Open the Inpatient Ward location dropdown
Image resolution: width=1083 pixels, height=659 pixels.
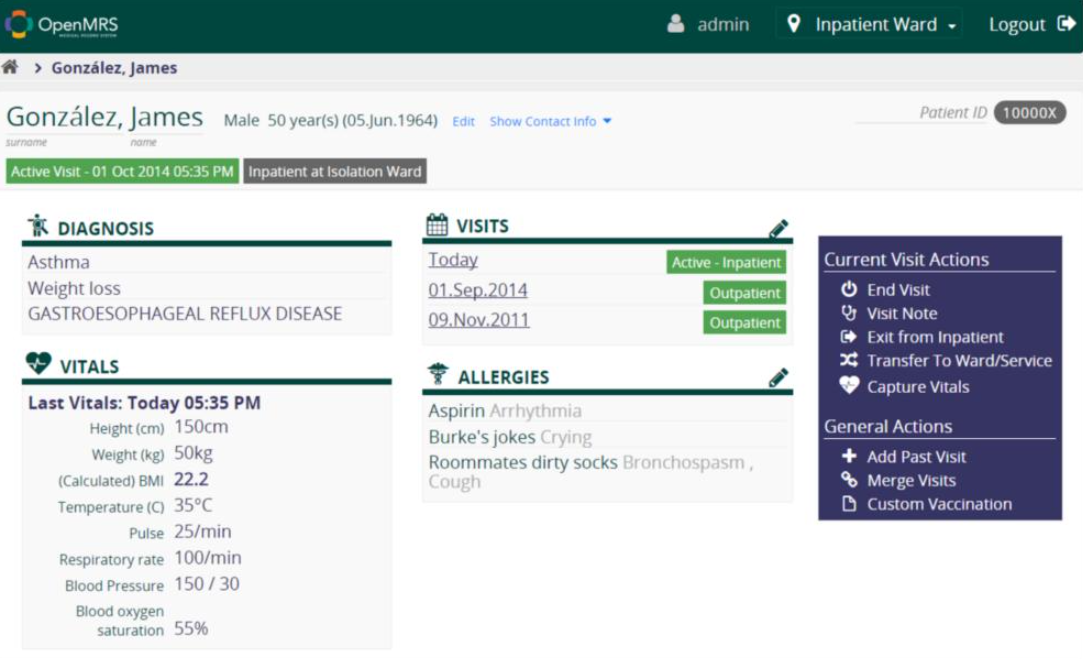[x=870, y=24]
